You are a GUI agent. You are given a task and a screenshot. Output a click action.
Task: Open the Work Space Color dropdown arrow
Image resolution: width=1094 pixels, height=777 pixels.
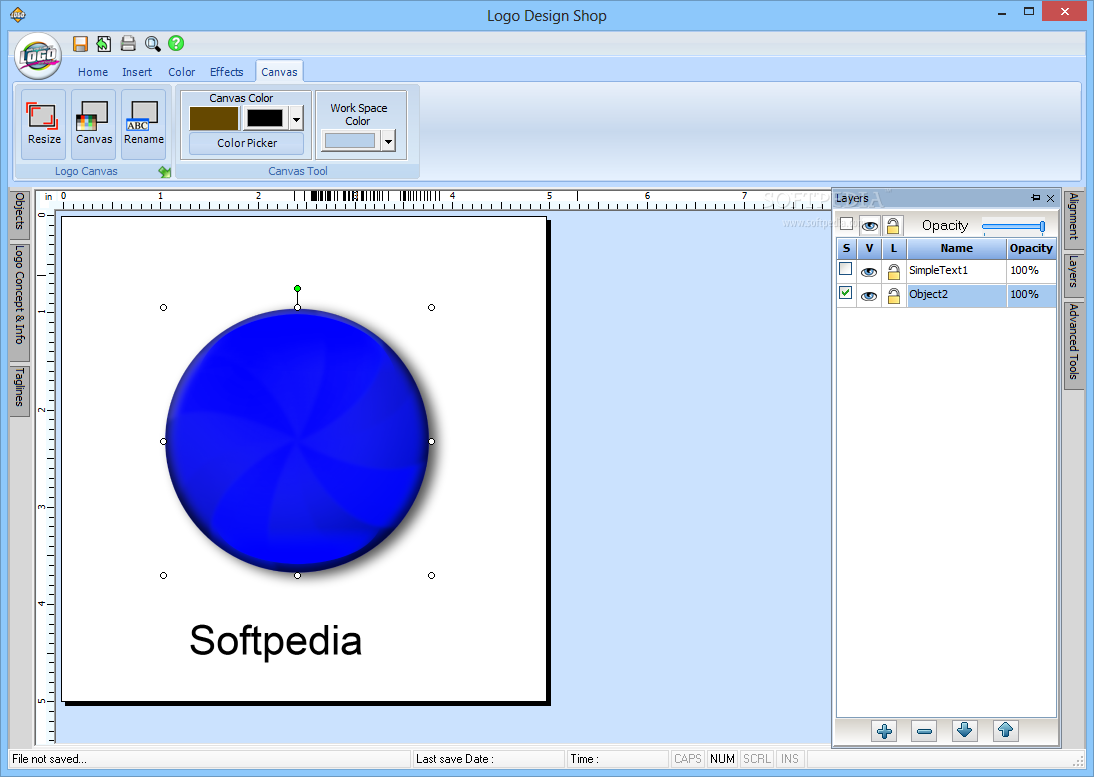click(389, 141)
